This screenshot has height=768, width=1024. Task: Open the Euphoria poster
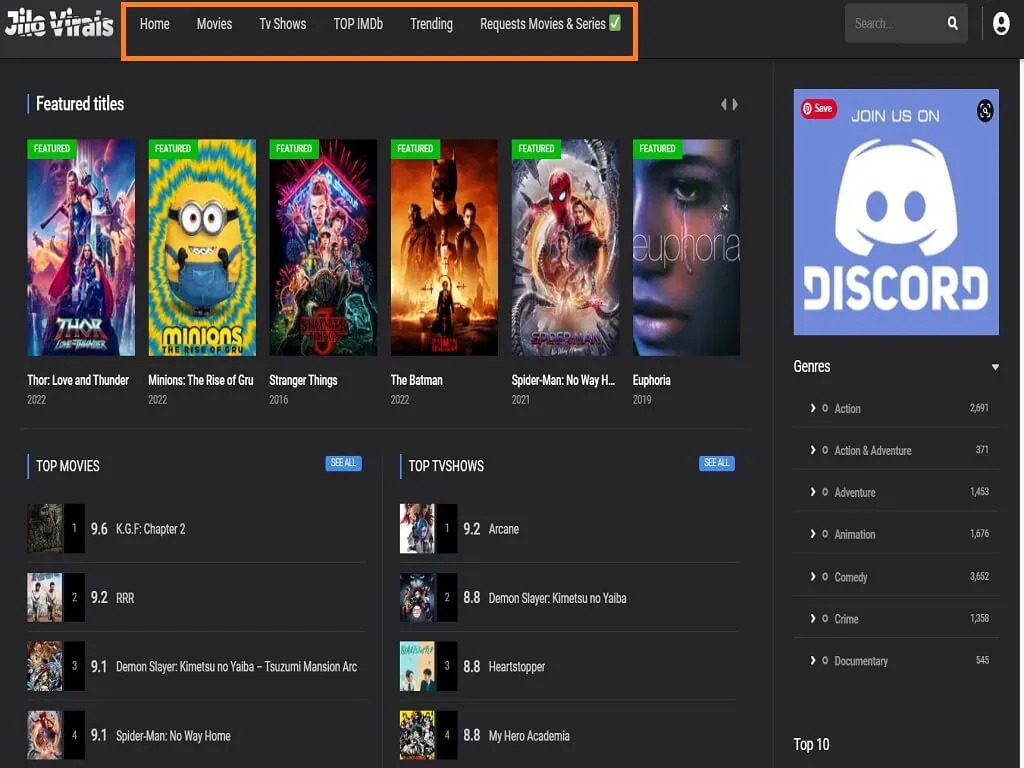[x=686, y=248]
